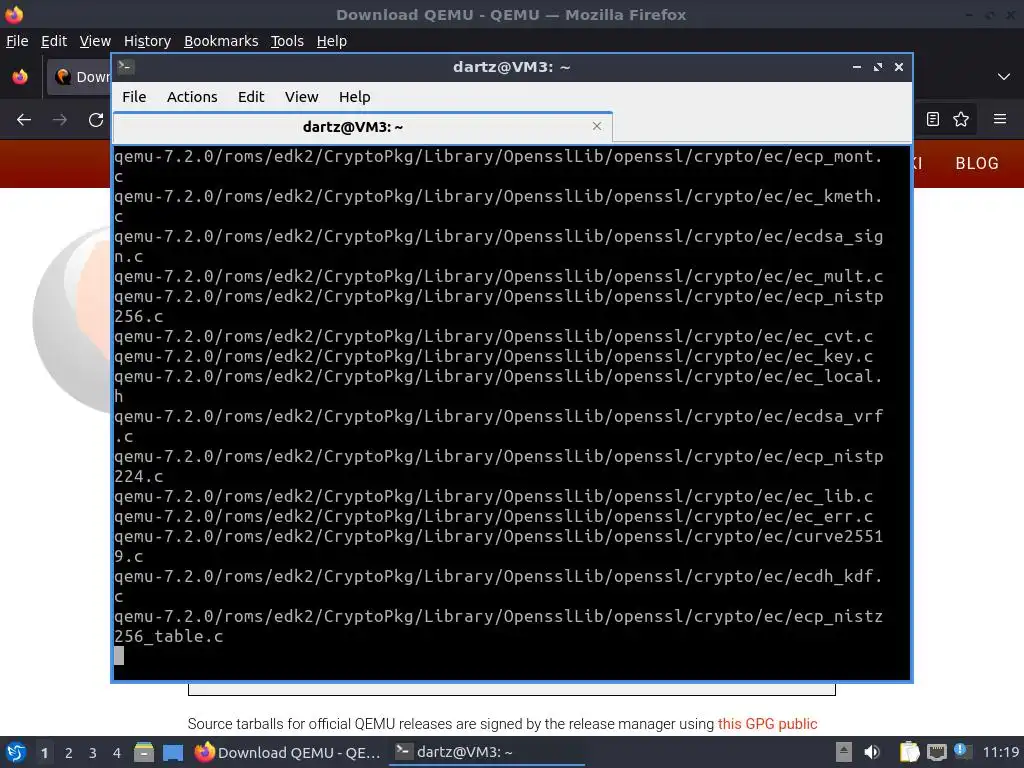
Task: Click terminal line ending ec_cvt.c
Action: coord(493,336)
